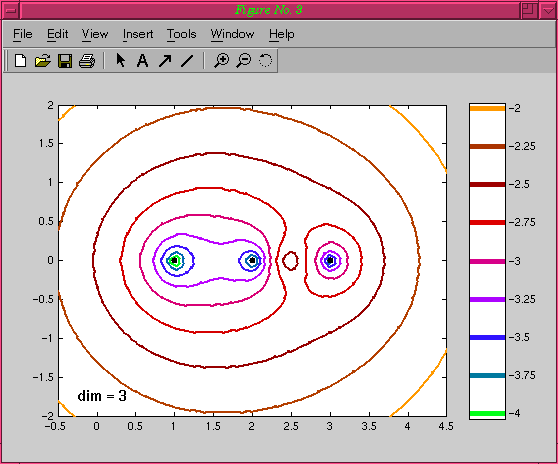Click the New Figure icon

(x=20, y=60)
